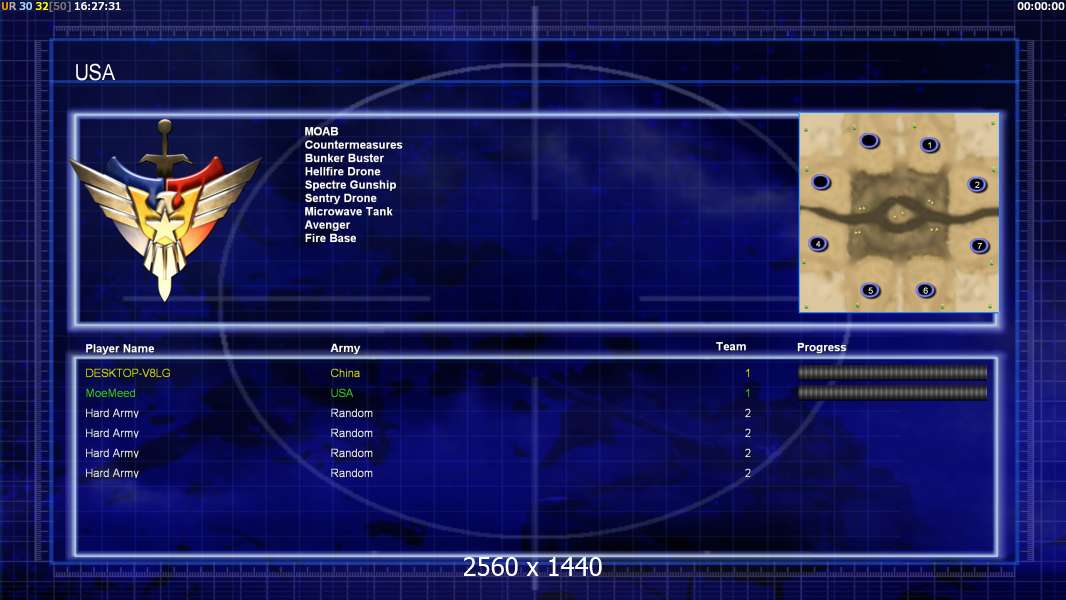Screen dimensions: 1066x600
Task: Select start position 7 on the map
Action: (x=979, y=246)
